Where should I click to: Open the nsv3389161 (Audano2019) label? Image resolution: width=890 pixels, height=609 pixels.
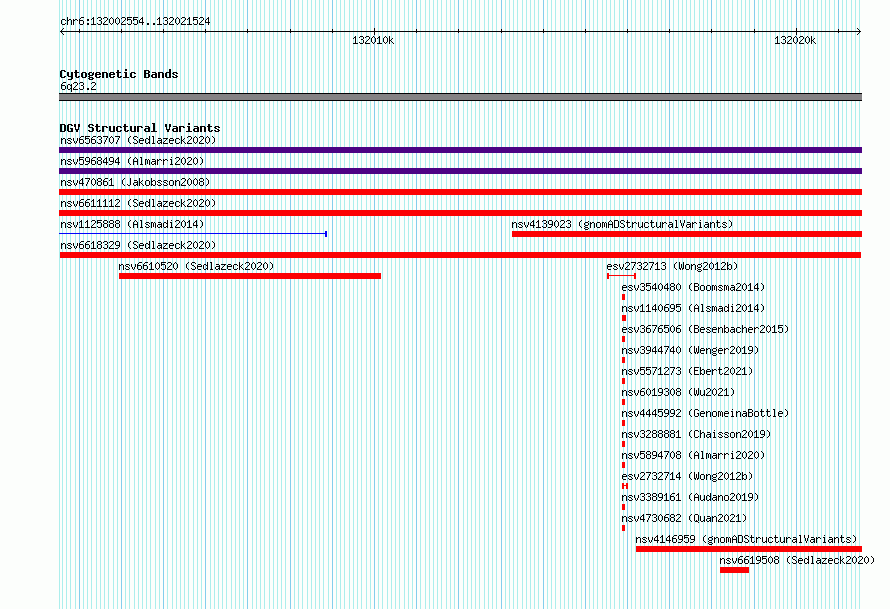tap(690, 497)
